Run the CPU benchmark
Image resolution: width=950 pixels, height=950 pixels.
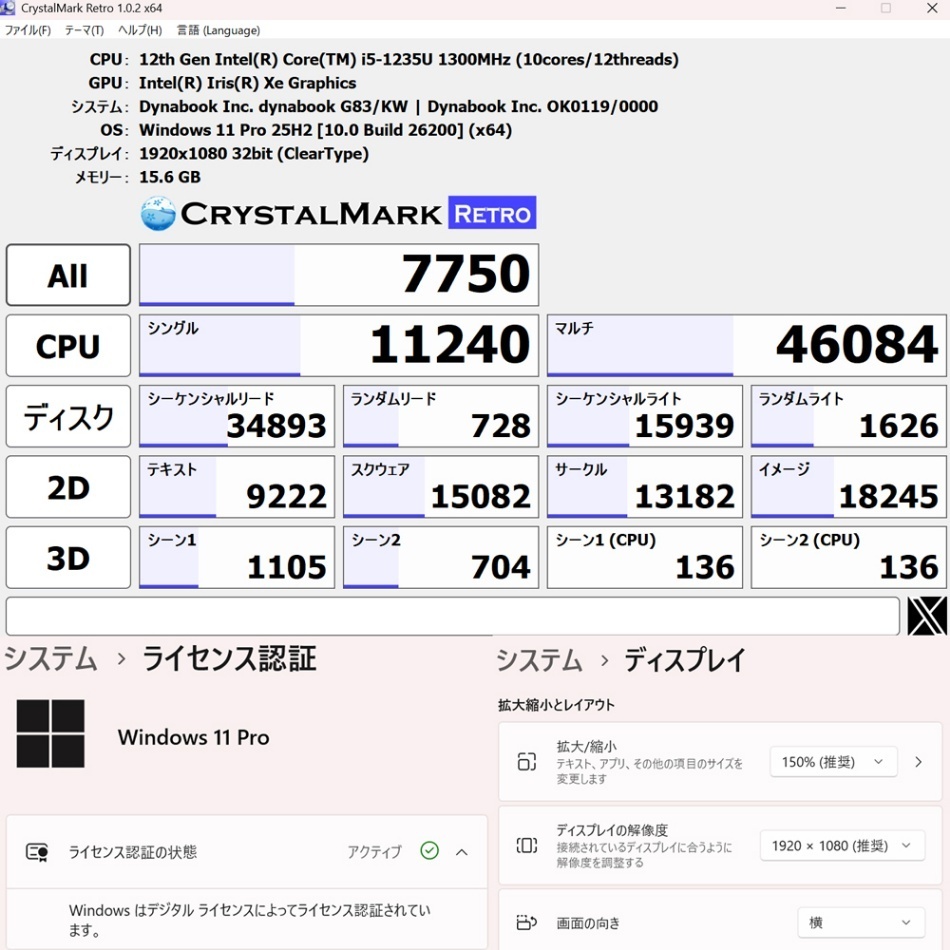click(68, 345)
